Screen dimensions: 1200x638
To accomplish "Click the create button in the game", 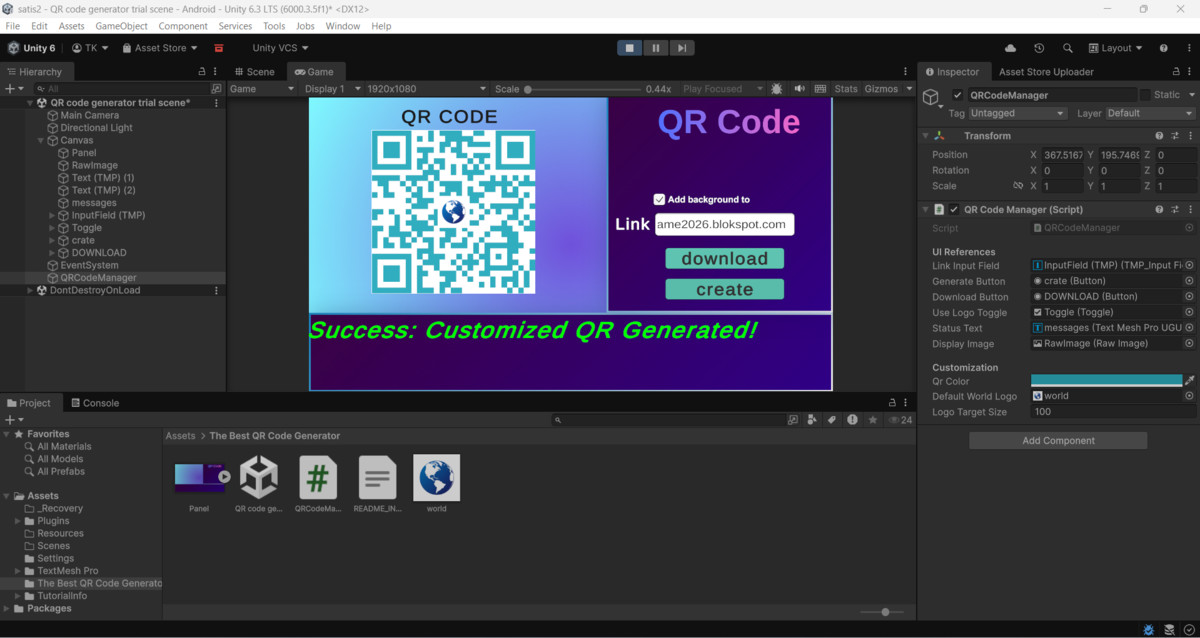I will [x=724, y=289].
